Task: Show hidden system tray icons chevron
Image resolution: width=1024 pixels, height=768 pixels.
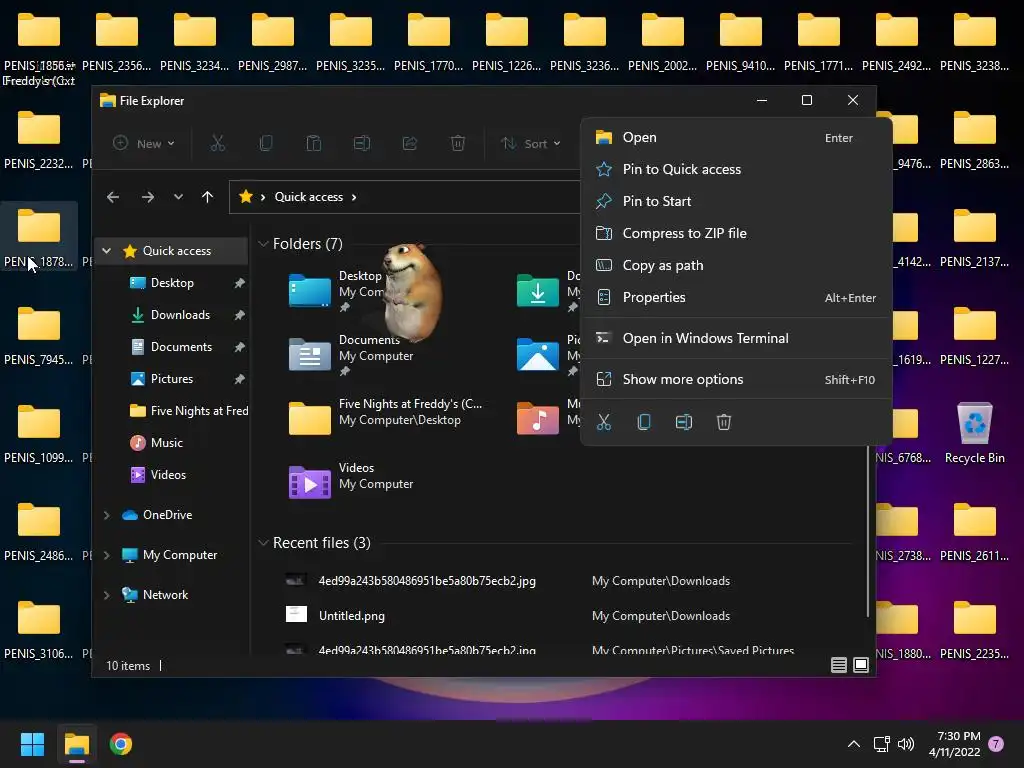Action: click(854, 744)
